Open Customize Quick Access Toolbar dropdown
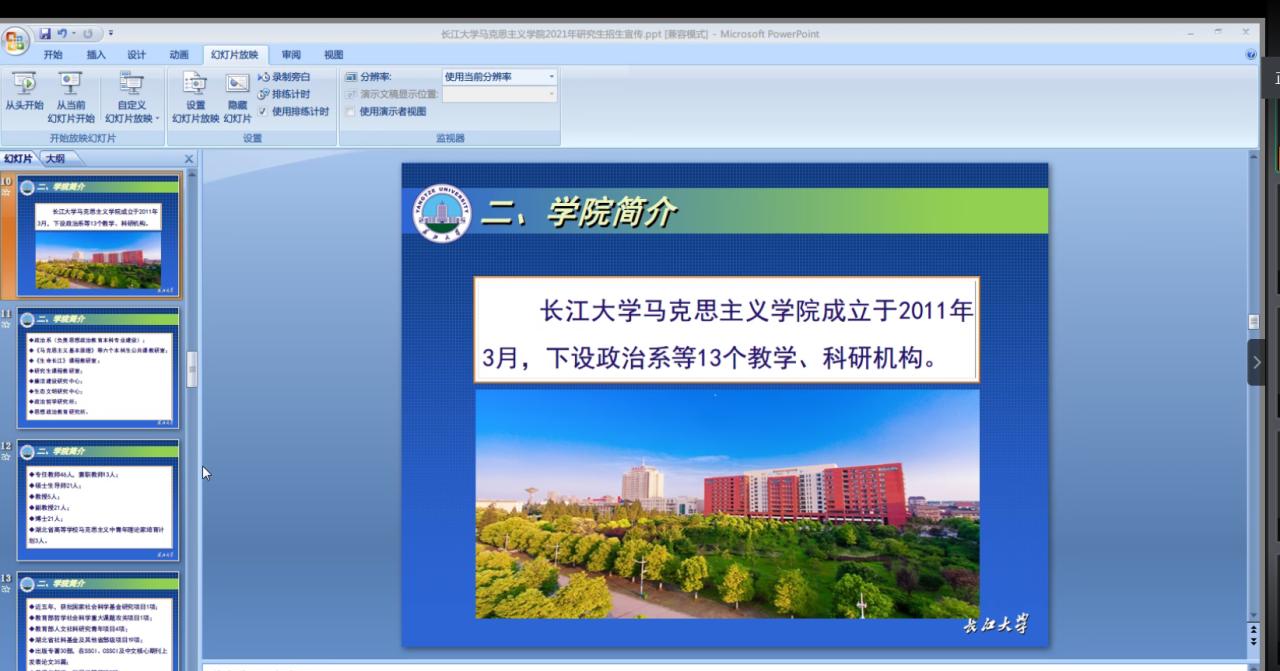This screenshot has width=1280, height=671. 110,34
